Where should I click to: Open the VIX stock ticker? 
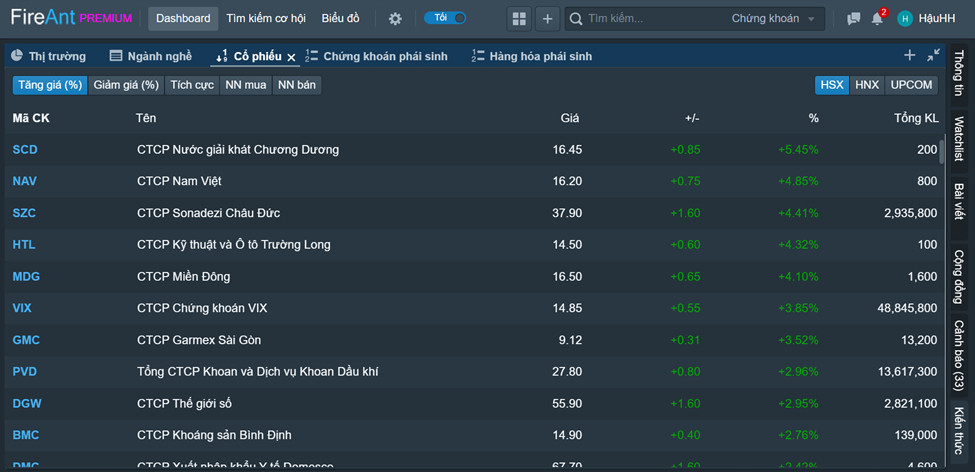pyautogui.click(x=22, y=308)
